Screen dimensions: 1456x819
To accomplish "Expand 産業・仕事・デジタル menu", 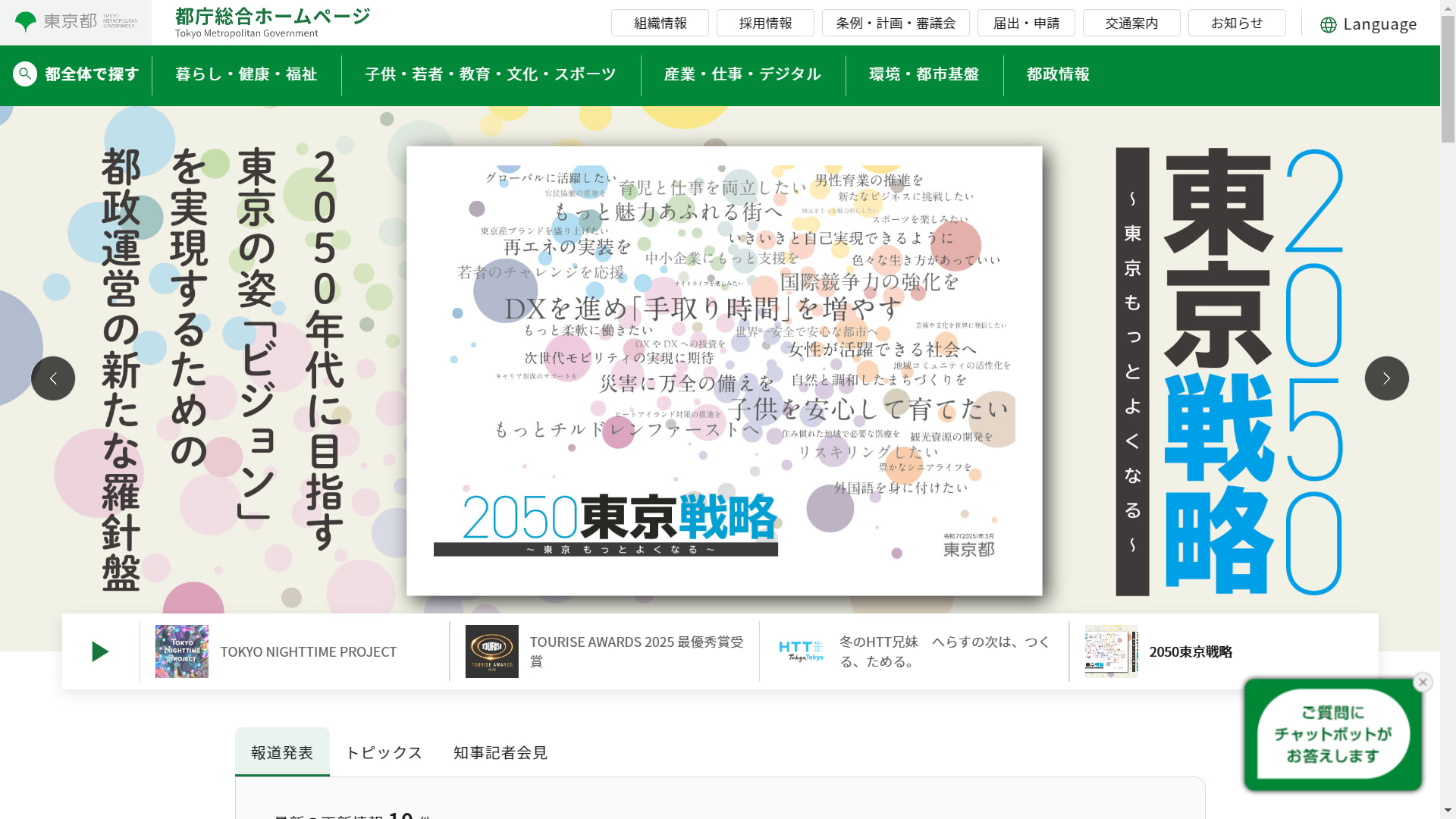I will (742, 74).
